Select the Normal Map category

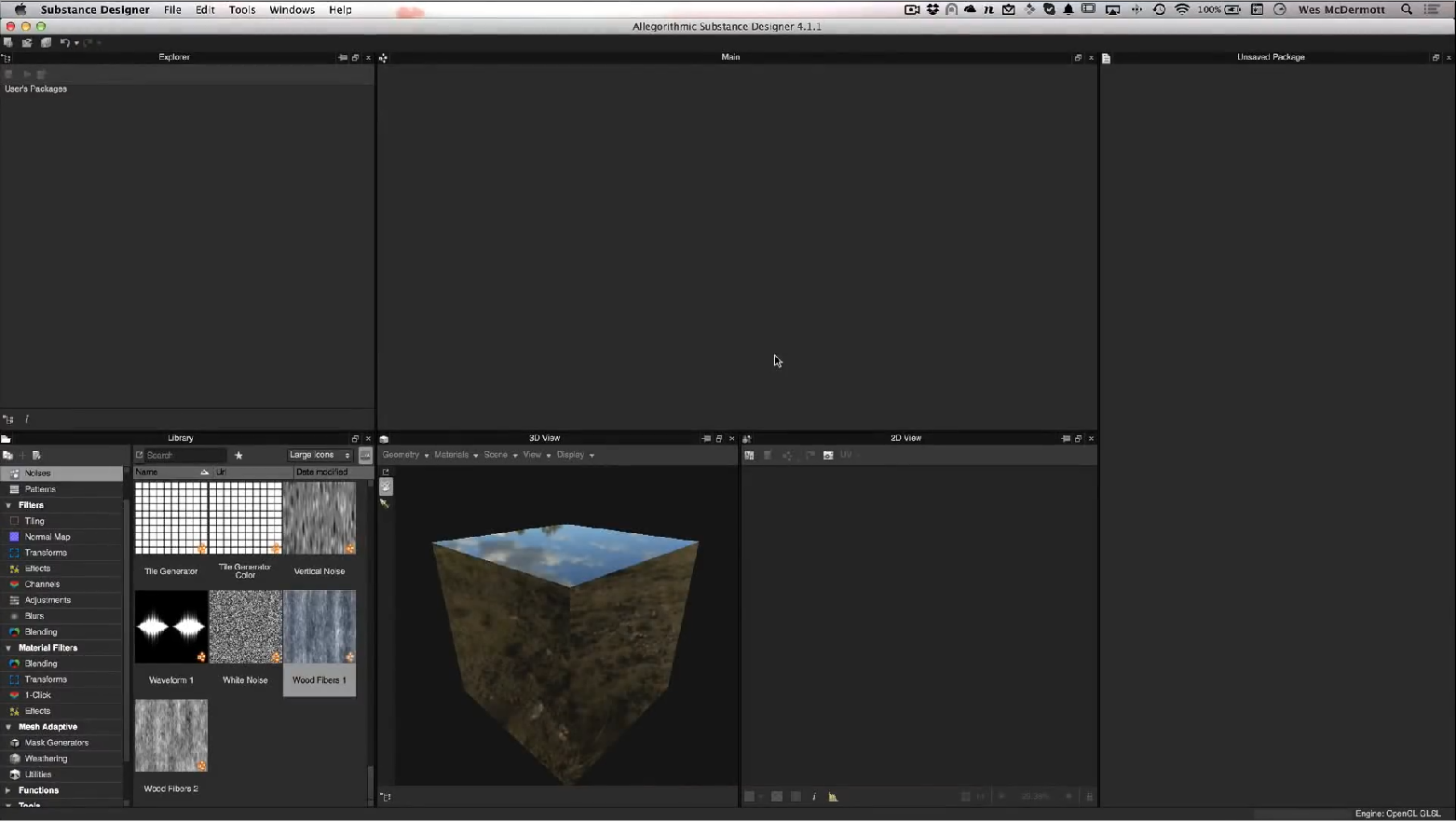(61, 537)
